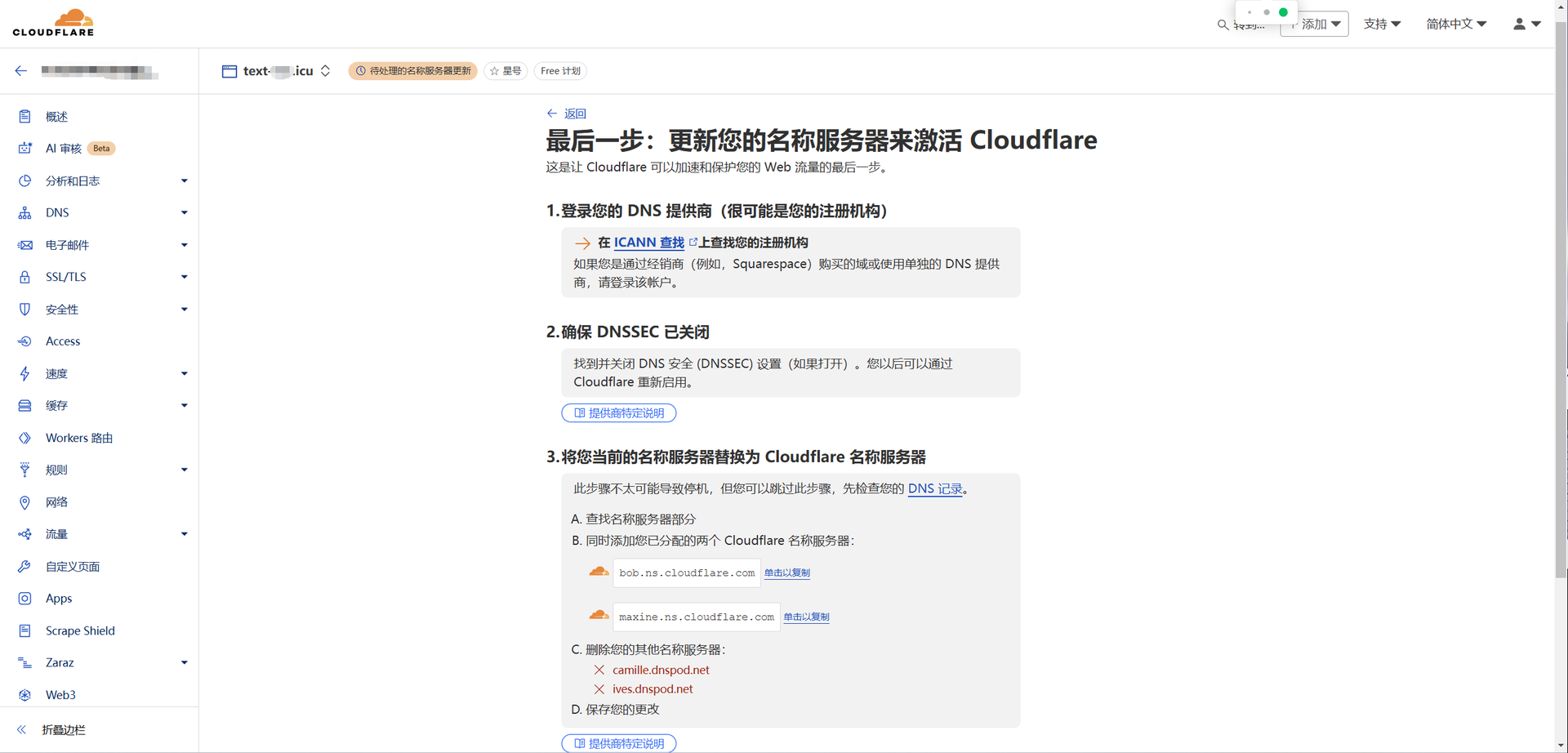Viewport: 1568px width, 753px height.
Task: Click the Web3 sidebar icon
Action: pos(24,695)
